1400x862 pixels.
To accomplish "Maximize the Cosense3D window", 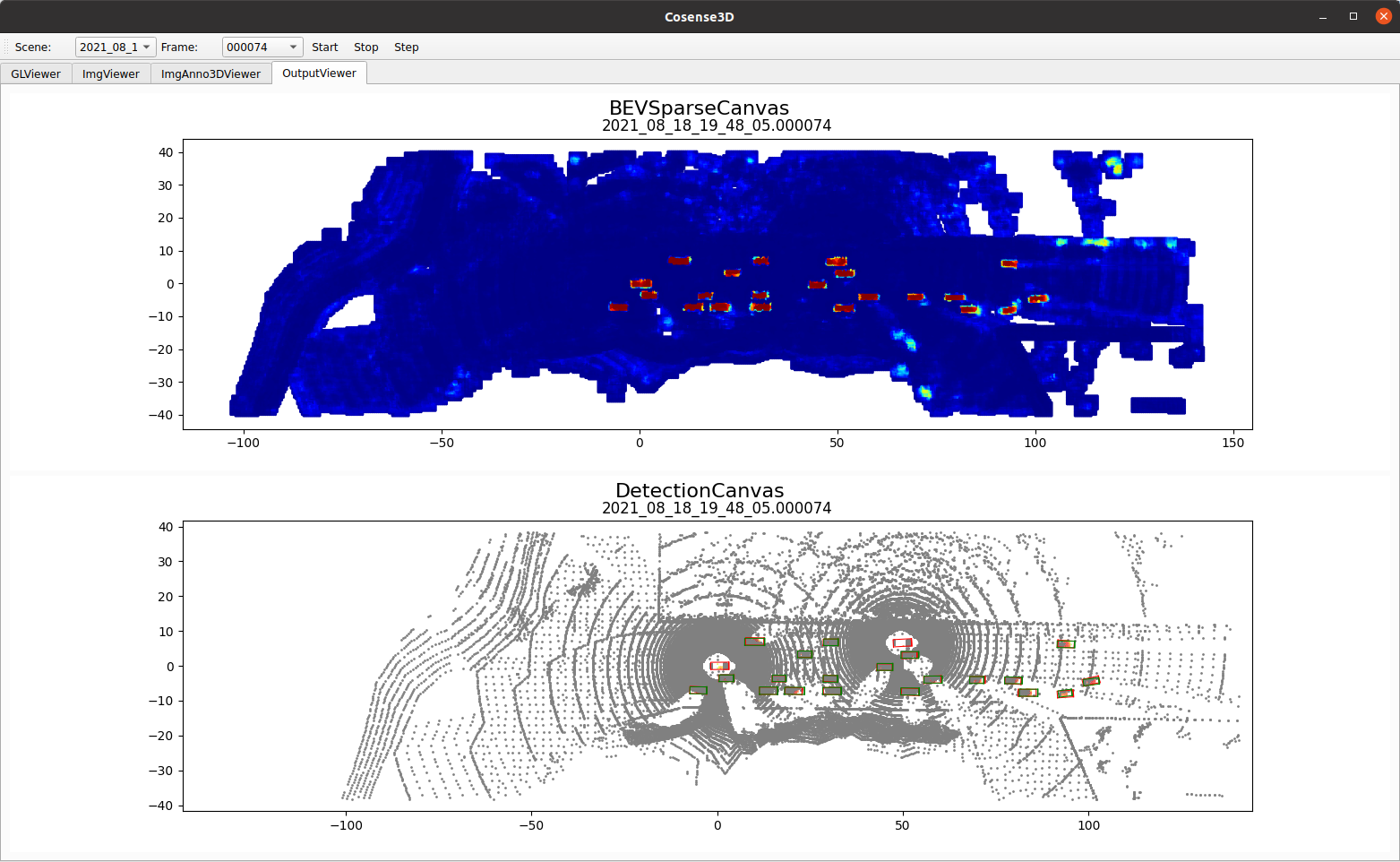I will 1353,16.
